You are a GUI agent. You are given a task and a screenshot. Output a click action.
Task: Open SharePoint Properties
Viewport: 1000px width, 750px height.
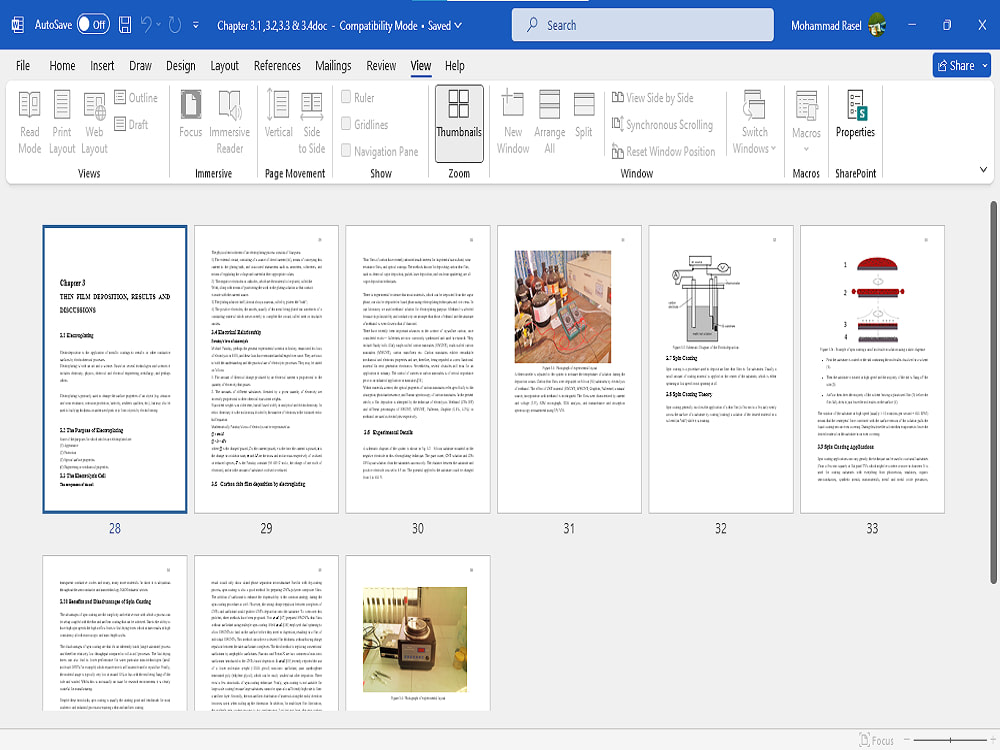click(x=855, y=115)
